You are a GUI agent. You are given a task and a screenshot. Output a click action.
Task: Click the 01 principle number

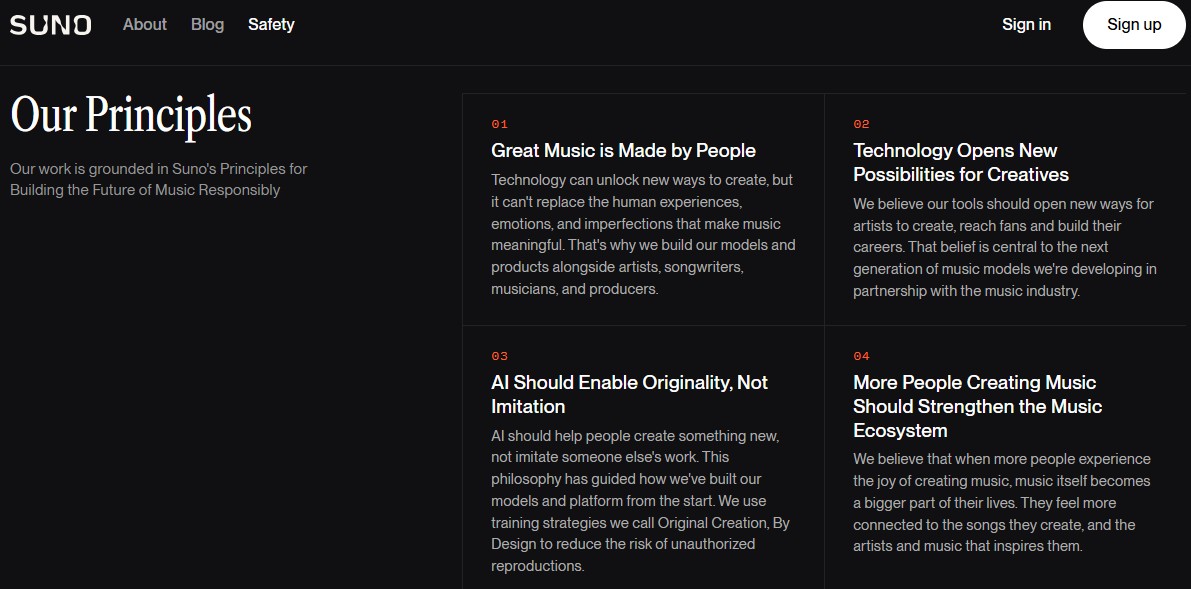pos(499,124)
